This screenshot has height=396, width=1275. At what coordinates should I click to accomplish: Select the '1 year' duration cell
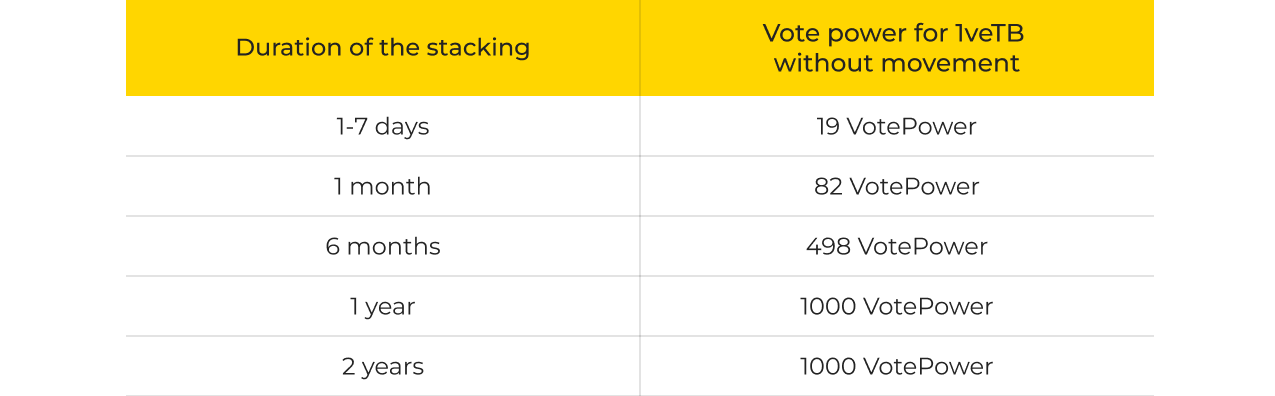pyautogui.click(x=382, y=307)
